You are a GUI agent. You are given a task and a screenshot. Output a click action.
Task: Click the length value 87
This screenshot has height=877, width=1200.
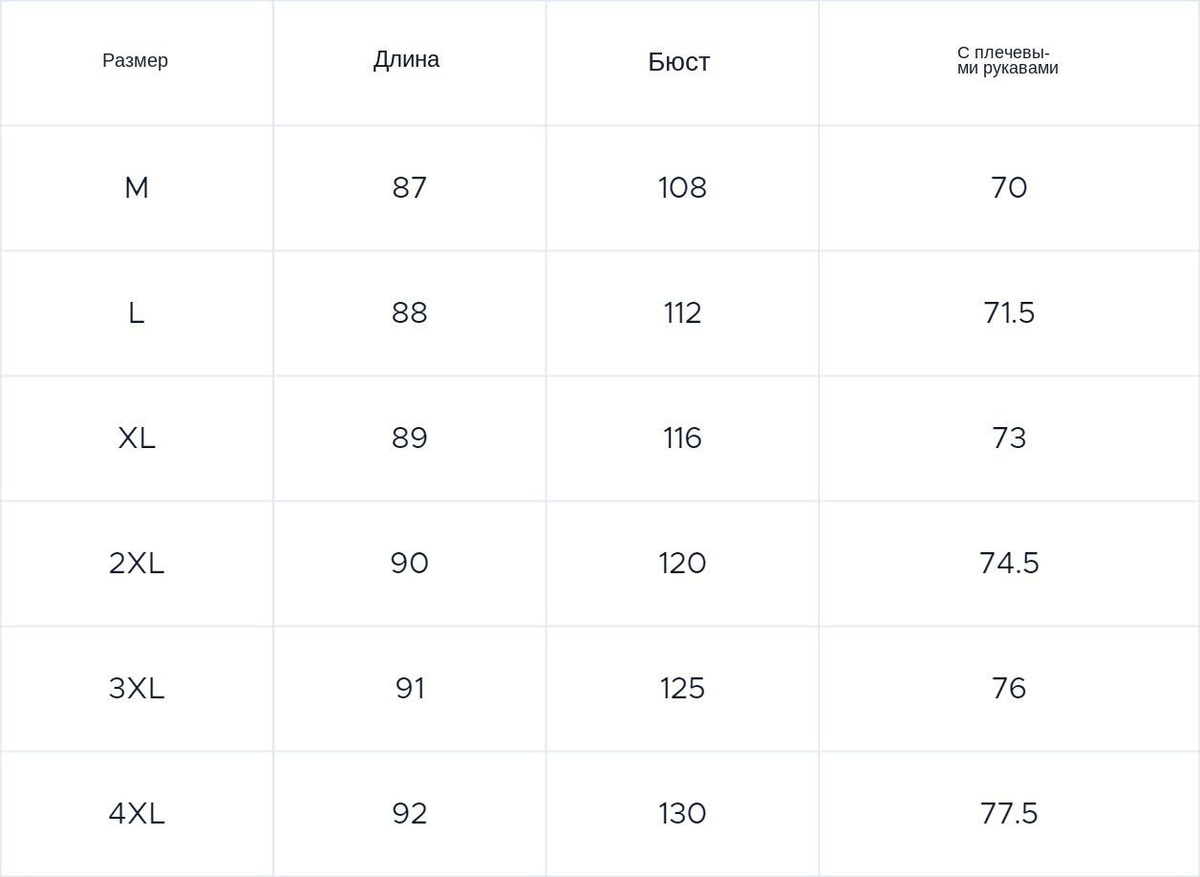[409, 187]
